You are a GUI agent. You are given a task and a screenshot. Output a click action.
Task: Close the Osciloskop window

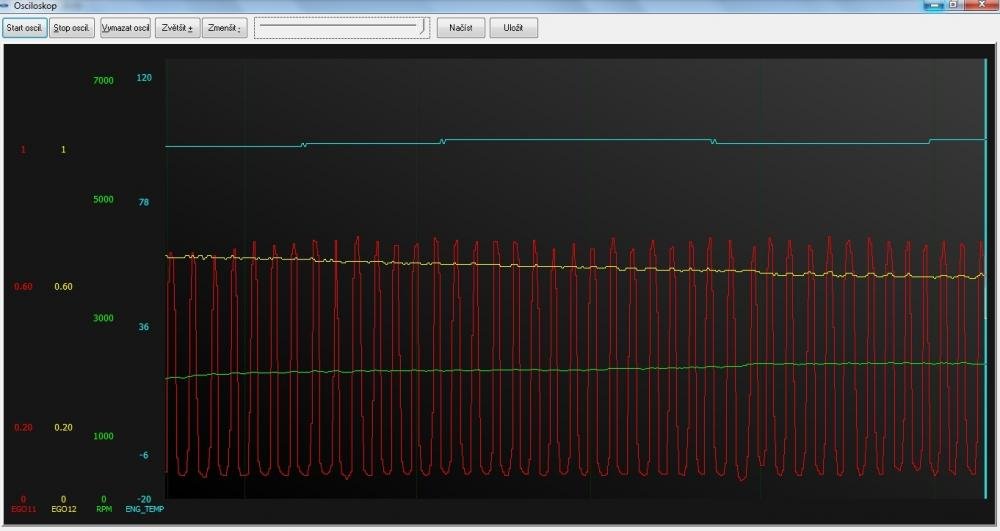(981, 5)
